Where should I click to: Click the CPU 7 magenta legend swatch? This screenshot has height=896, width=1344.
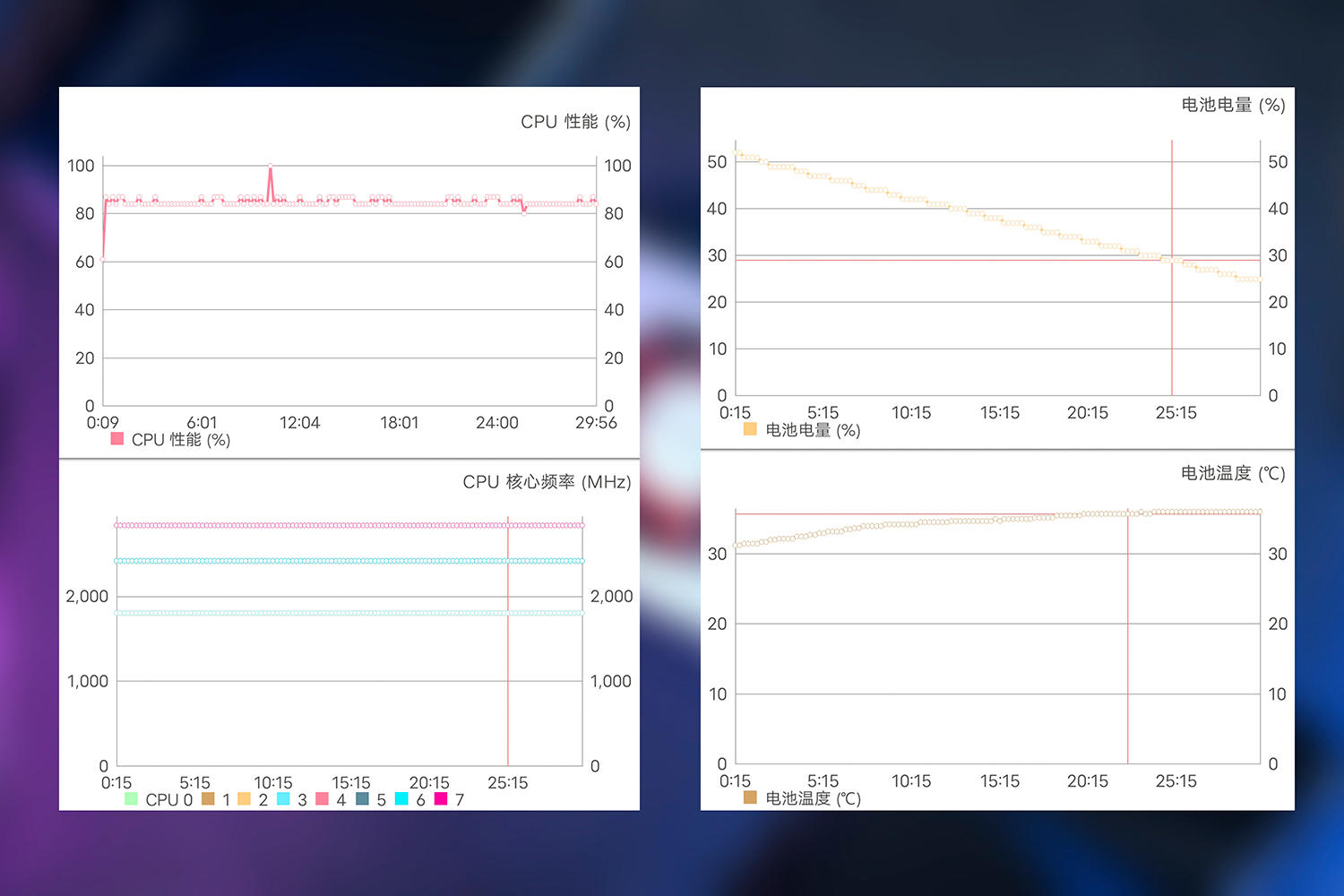click(x=440, y=798)
